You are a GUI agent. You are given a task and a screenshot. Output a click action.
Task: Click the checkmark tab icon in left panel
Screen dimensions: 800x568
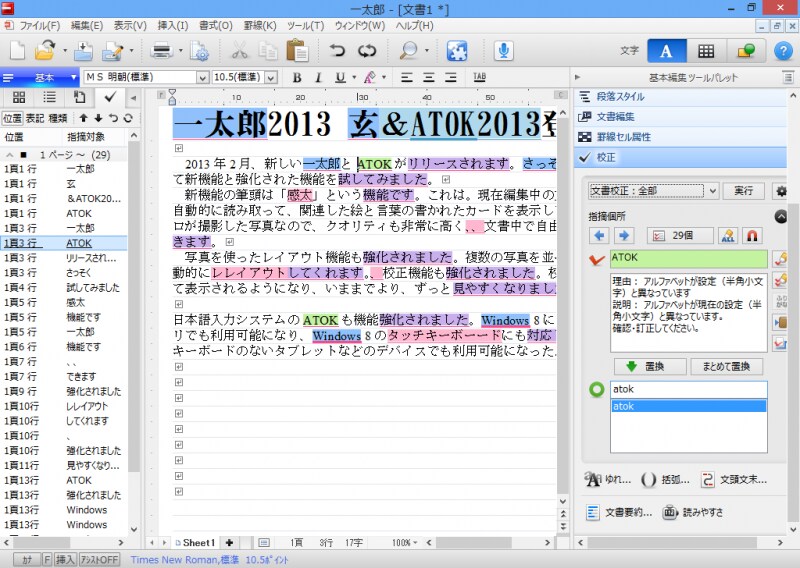110,96
